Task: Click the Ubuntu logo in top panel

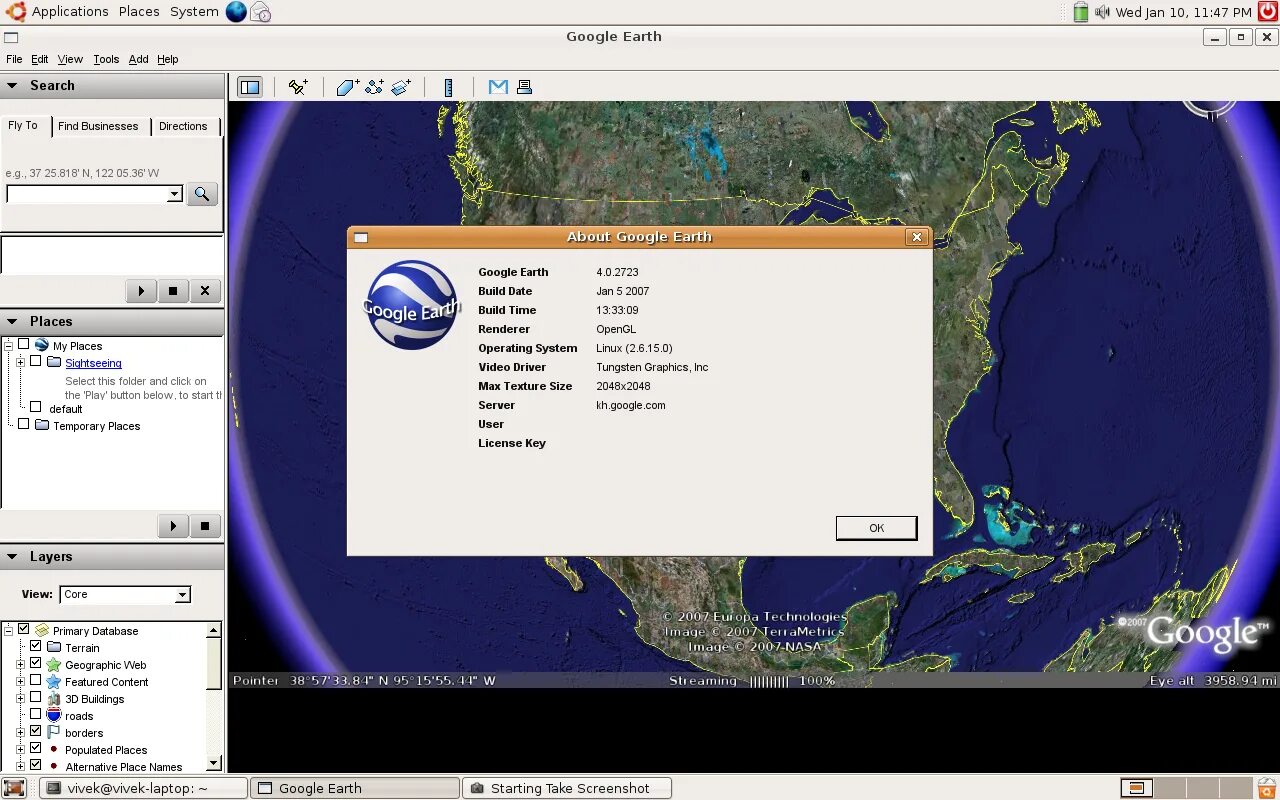Action: (x=16, y=11)
